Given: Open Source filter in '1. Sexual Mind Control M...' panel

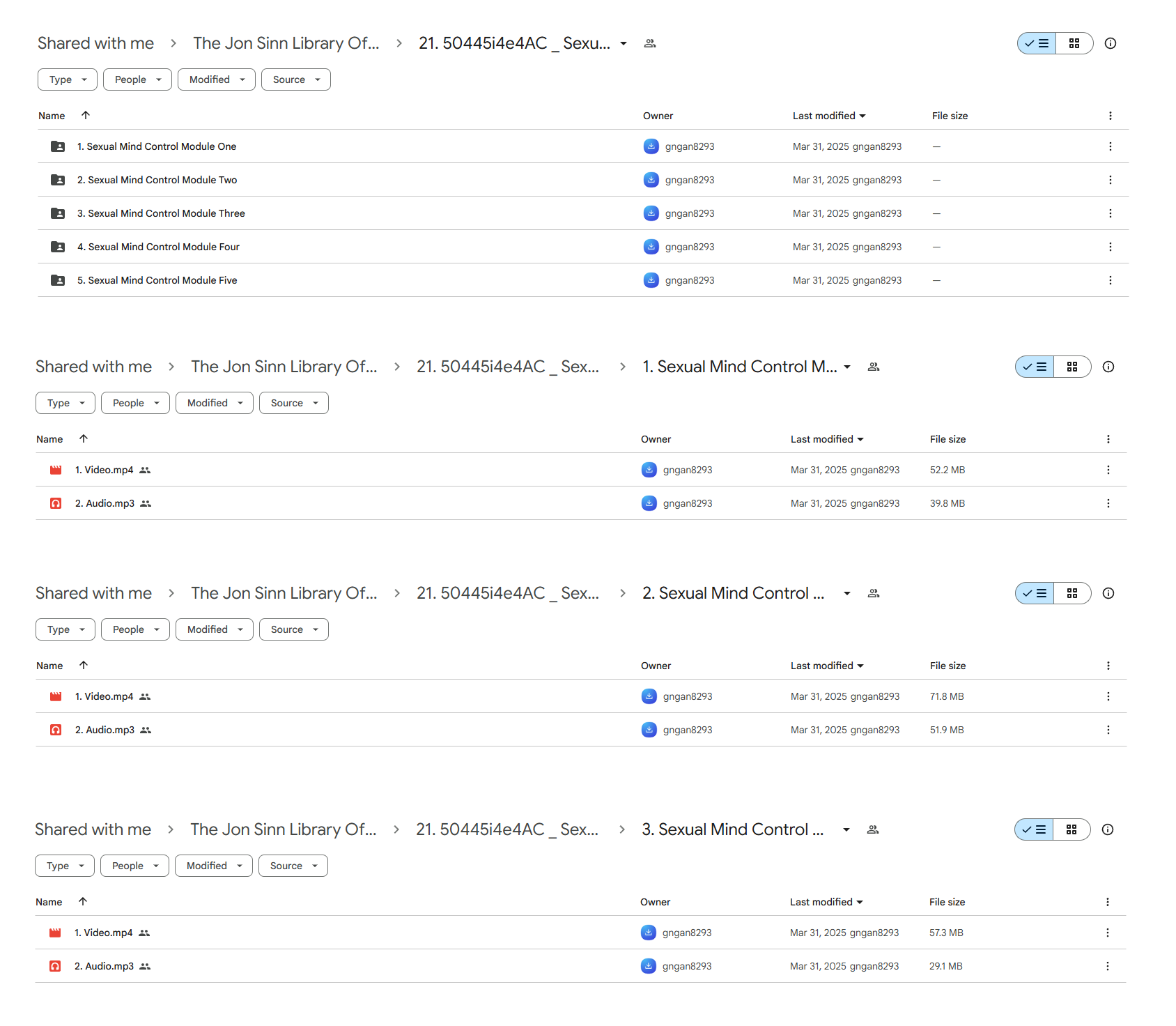Looking at the screenshot, I should pyautogui.click(x=294, y=403).
